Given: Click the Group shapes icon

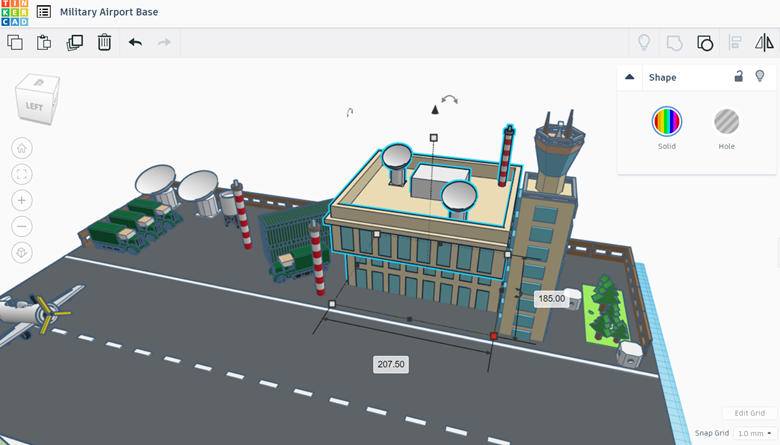Looking at the screenshot, I should (x=675, y=43).
